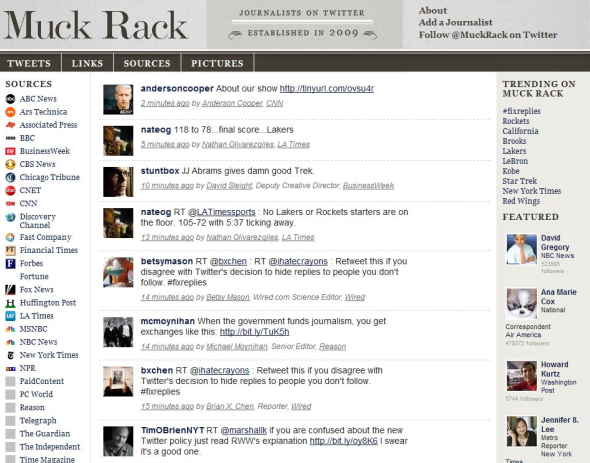Switch to the Links tab
The width and height of the screenshot is (590, 463).
[x=87, y=63]
